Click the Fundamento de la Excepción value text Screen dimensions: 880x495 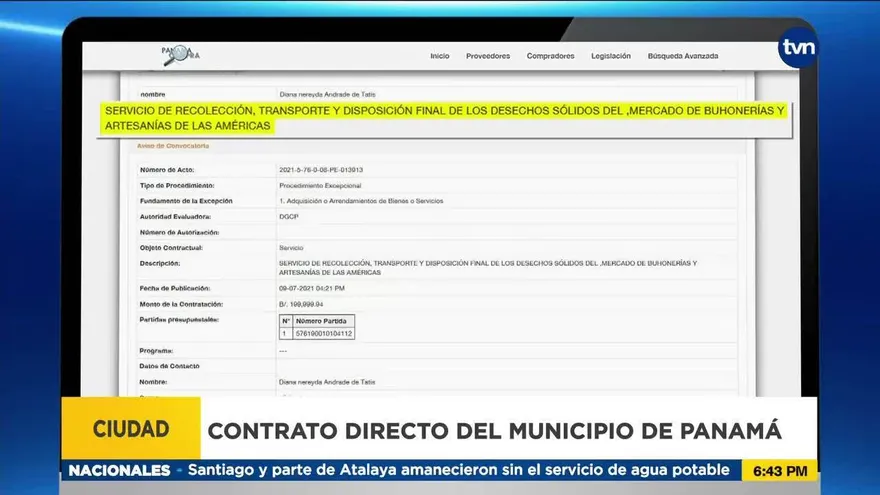(361, 201)
